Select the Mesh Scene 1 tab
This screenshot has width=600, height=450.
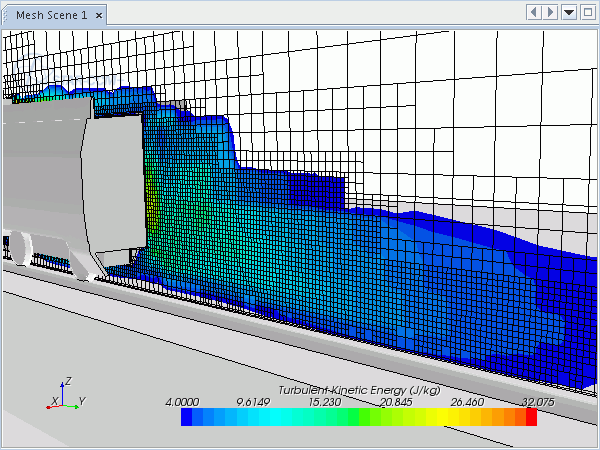tap(50, 15)
